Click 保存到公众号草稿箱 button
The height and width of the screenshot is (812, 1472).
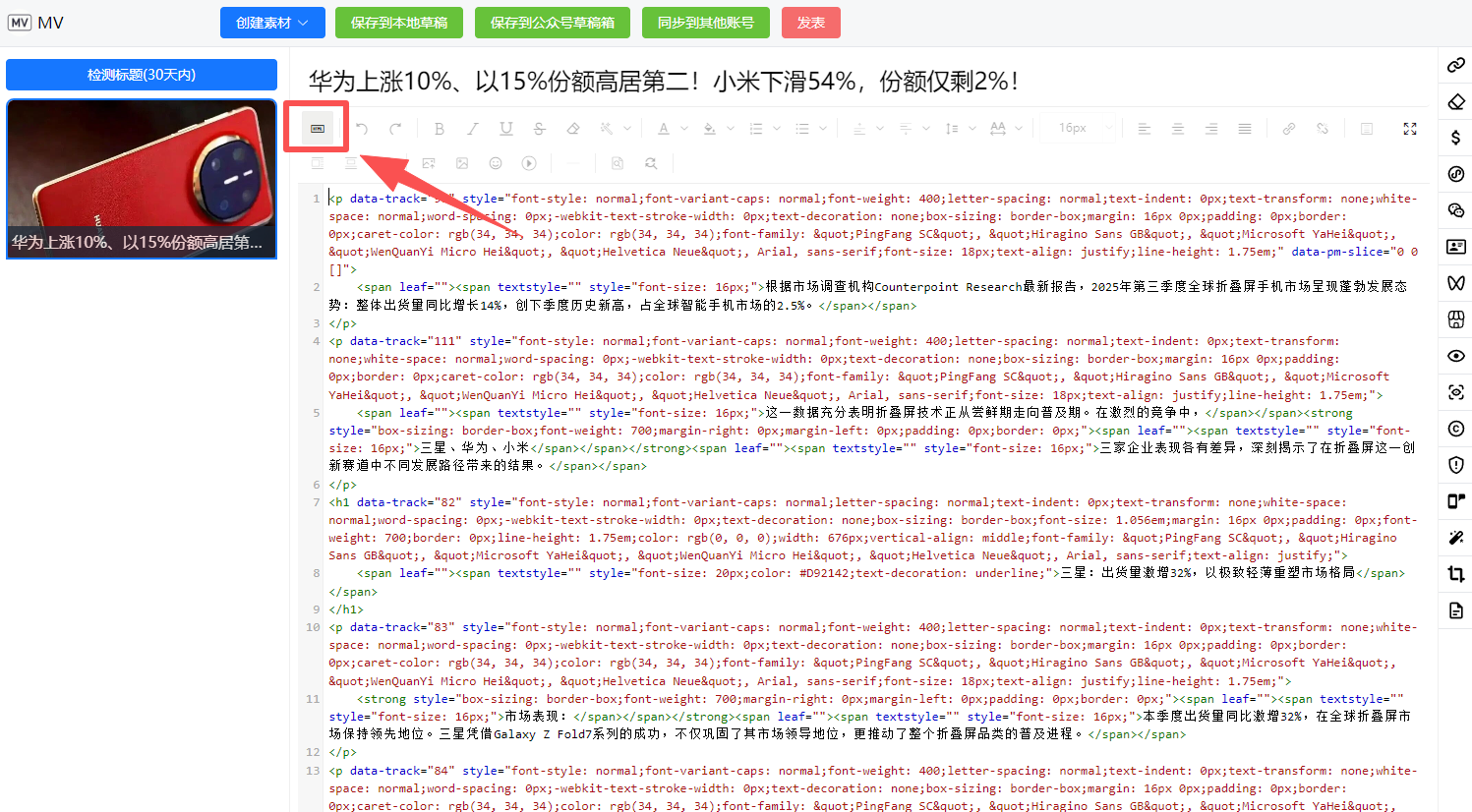tap(553, 23)
